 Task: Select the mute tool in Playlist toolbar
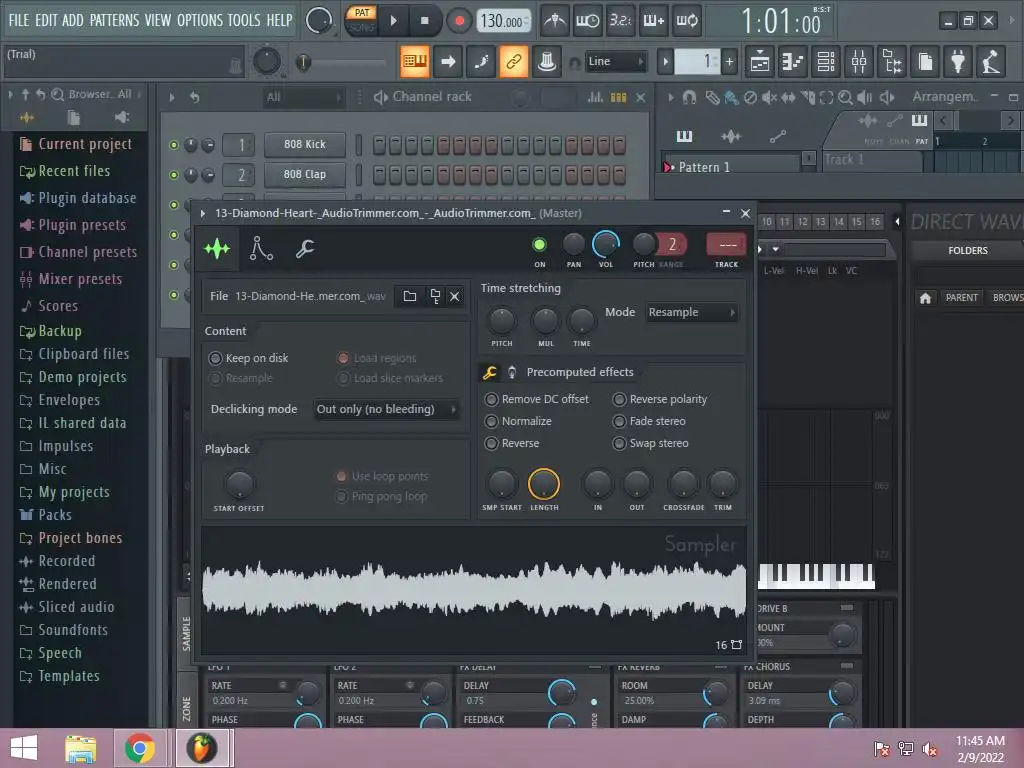coord(770,97)
